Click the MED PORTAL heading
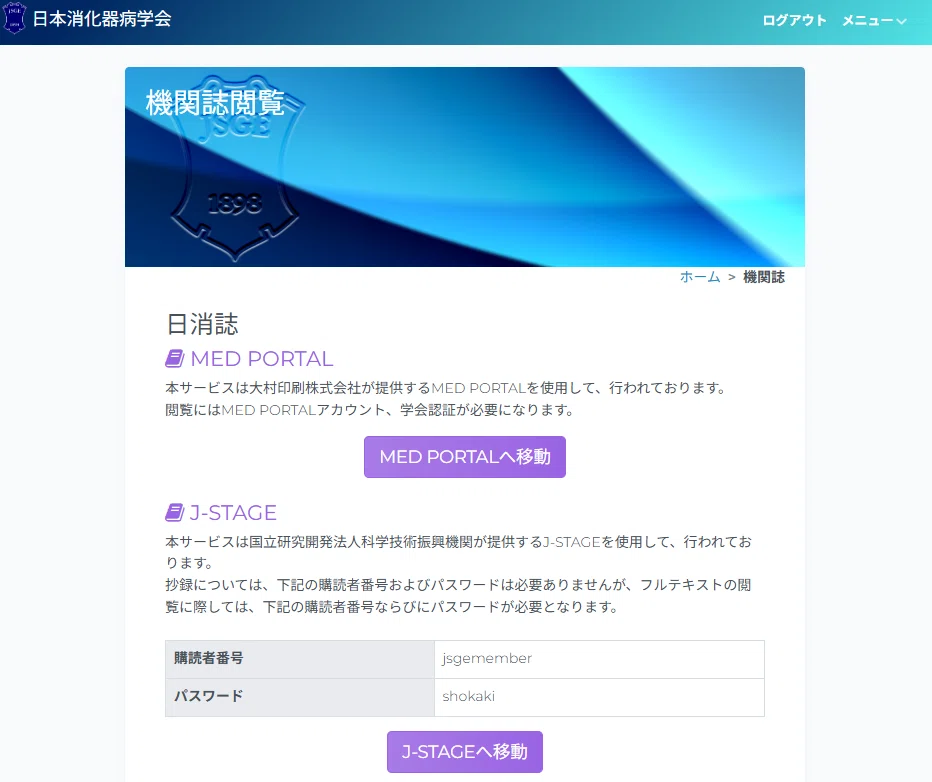Image resolution: width=932 pixels, height=782 pixels. [x=262, y=359]
